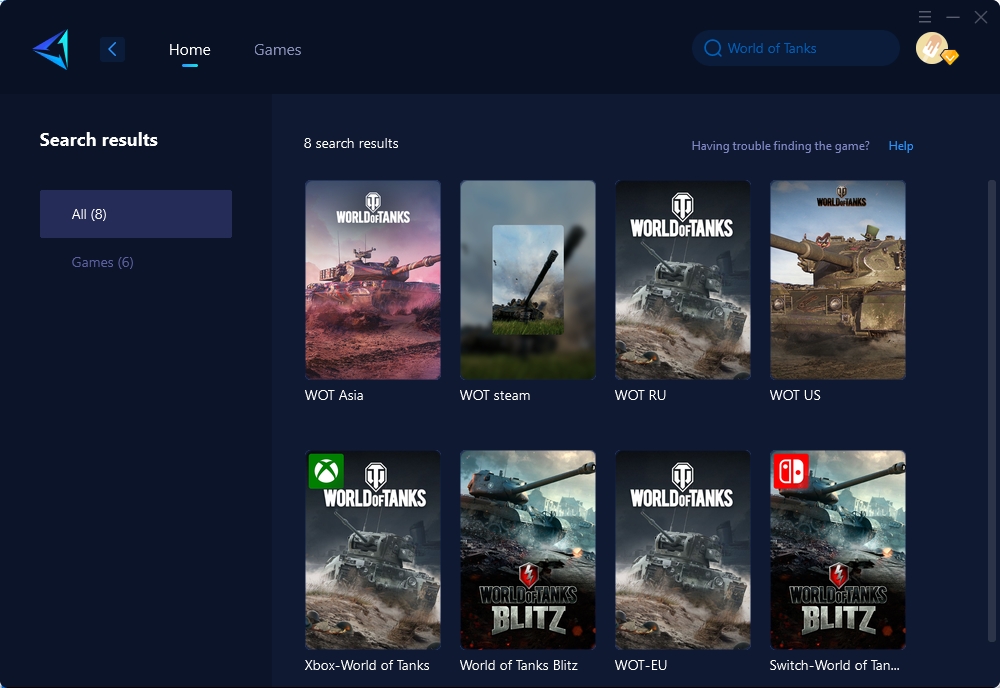This screenshot has height=688, width=1000.
Task: Click the results vertical scrollbar
Action: pyautogui.click(x=991, y=411)
